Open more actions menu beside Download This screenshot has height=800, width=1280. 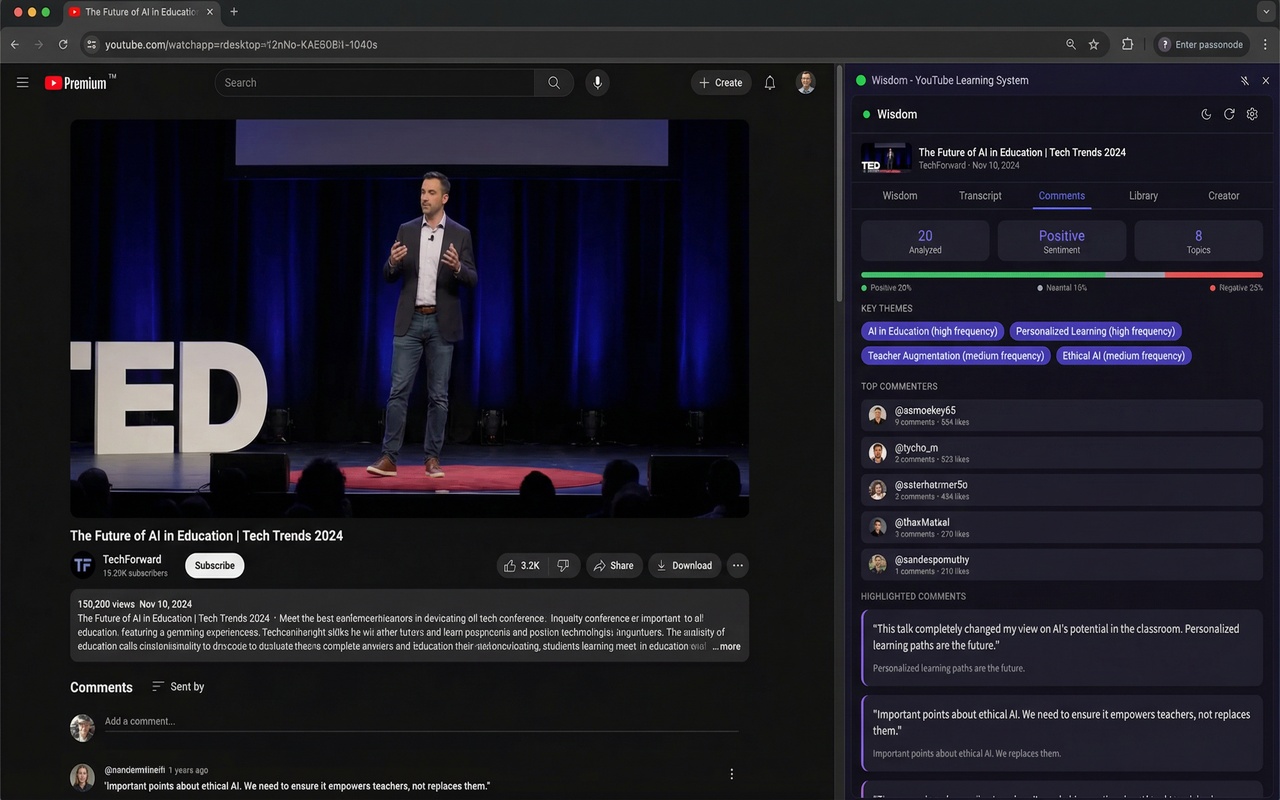tap(738, 566)
